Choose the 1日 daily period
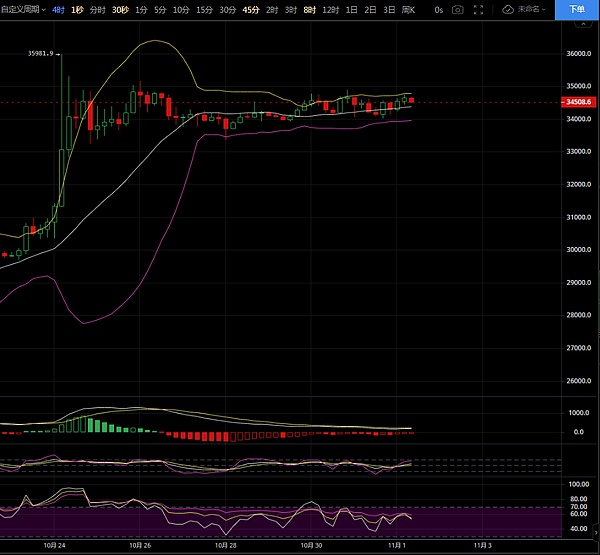 pos(352,9)
